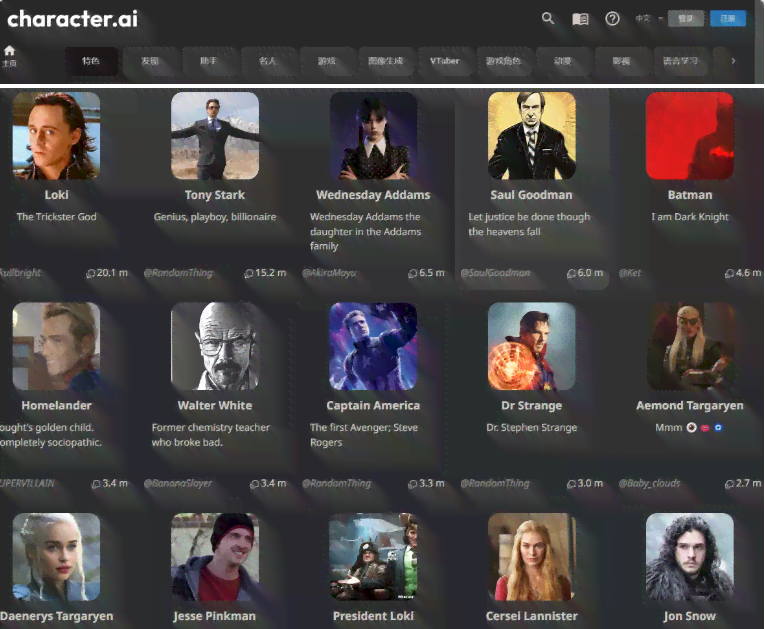Click the "The Trickster God" description
Viewport: 765px width, 629px height.
[57, 217]
